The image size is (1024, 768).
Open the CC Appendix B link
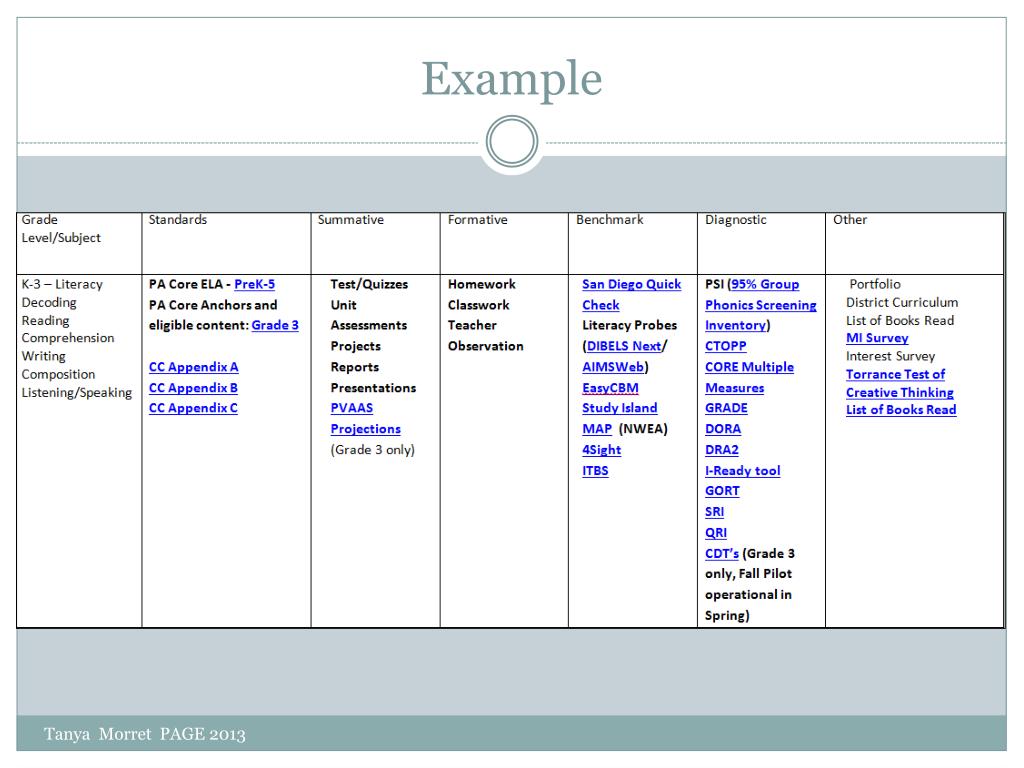tap(193, 388)
